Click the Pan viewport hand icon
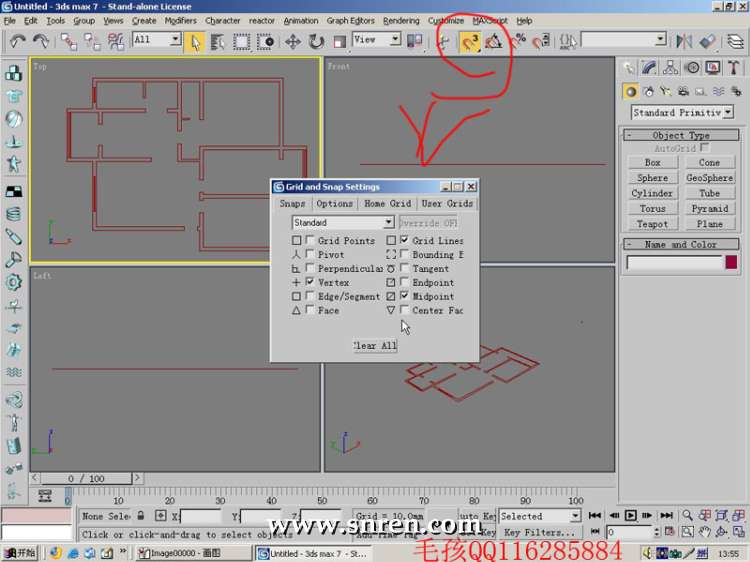The width and height of the screenshot is (750, 562). pyautogui.click(x=705, y=532)
